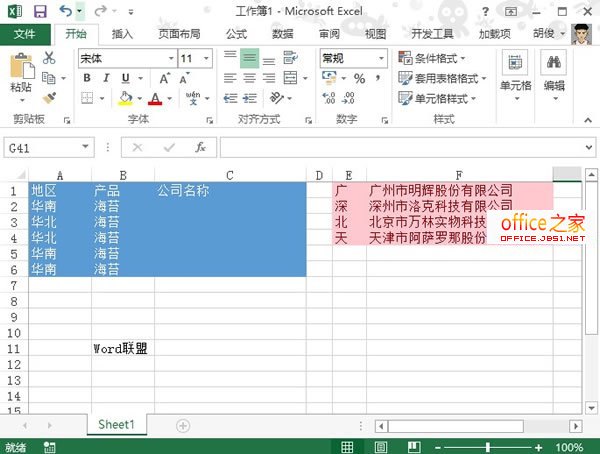
Task: Select the Sheet1 worksheet tab
Action: click(116, 424)
